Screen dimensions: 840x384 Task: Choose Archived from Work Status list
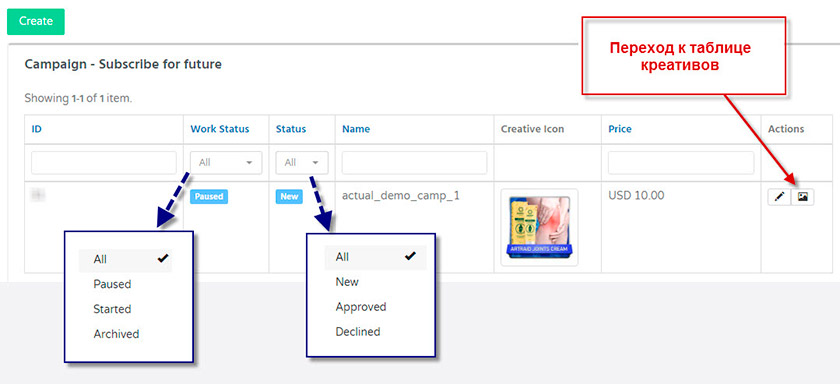point(116,334)
